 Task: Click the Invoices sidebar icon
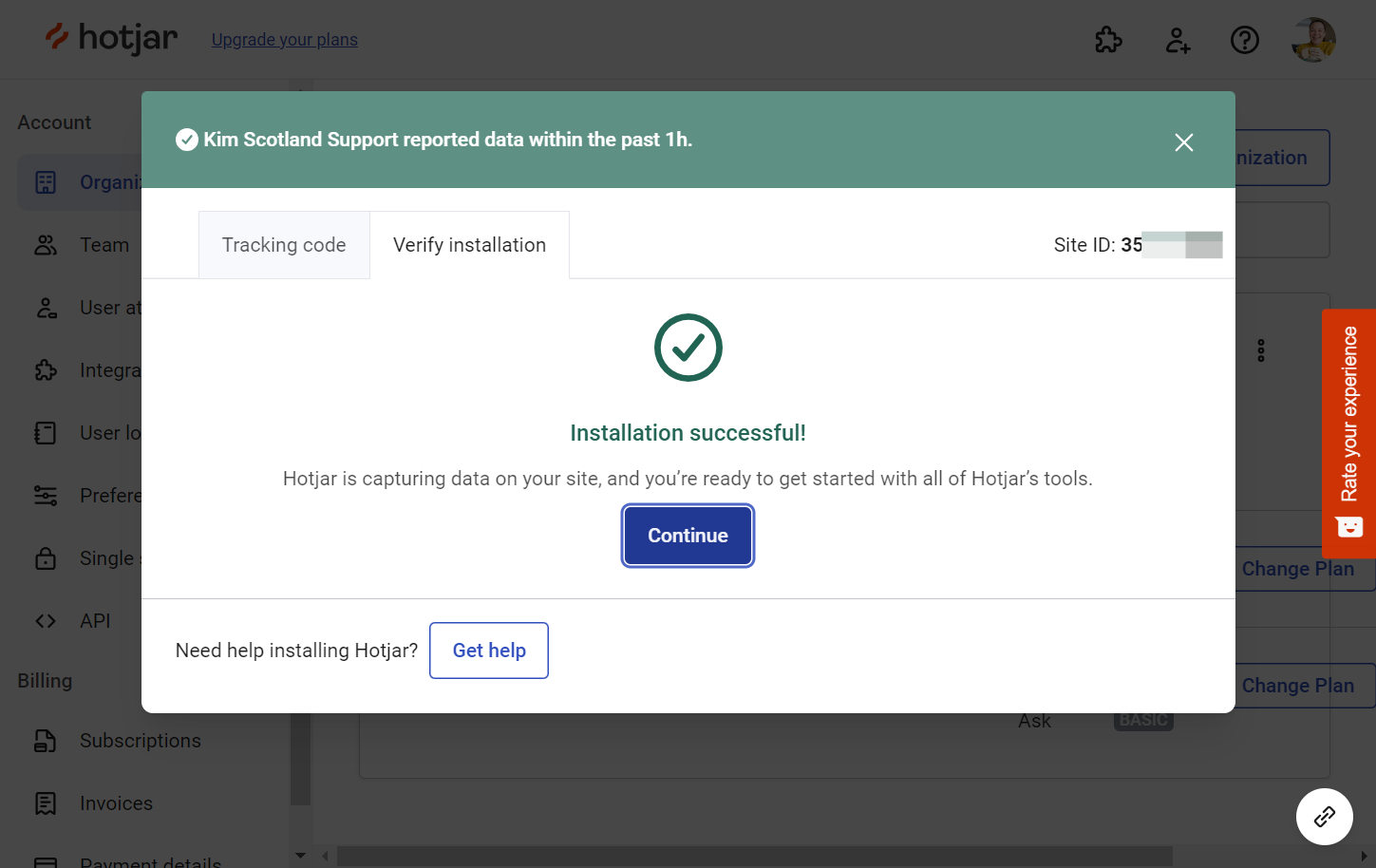point(46,803)
